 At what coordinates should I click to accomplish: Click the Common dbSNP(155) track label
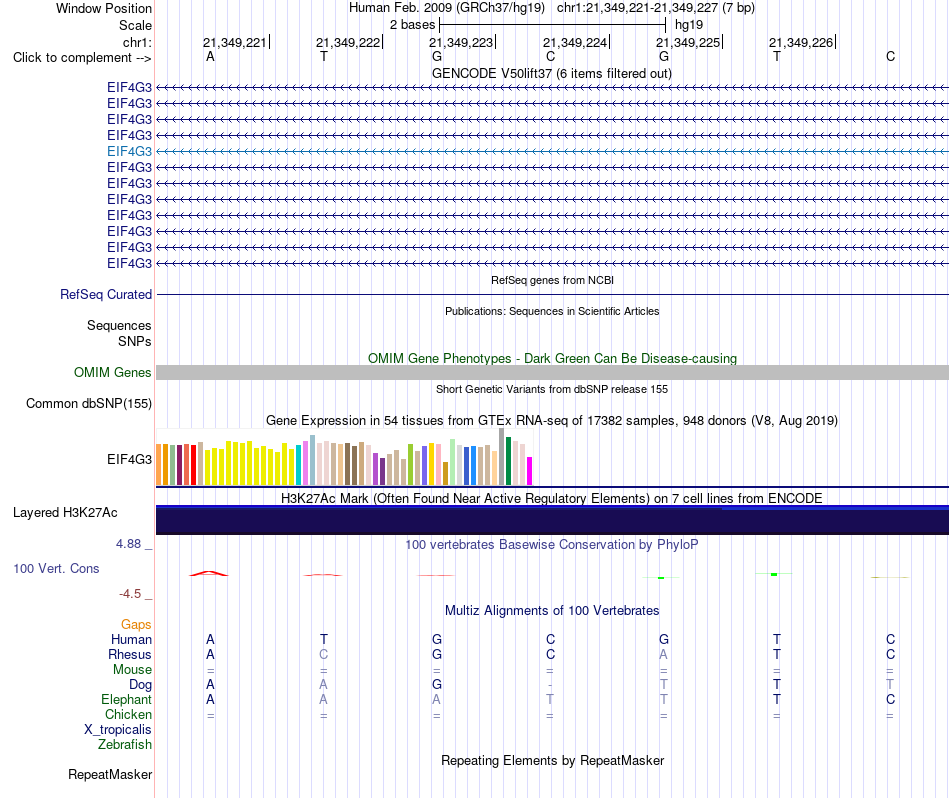(88, 404)
